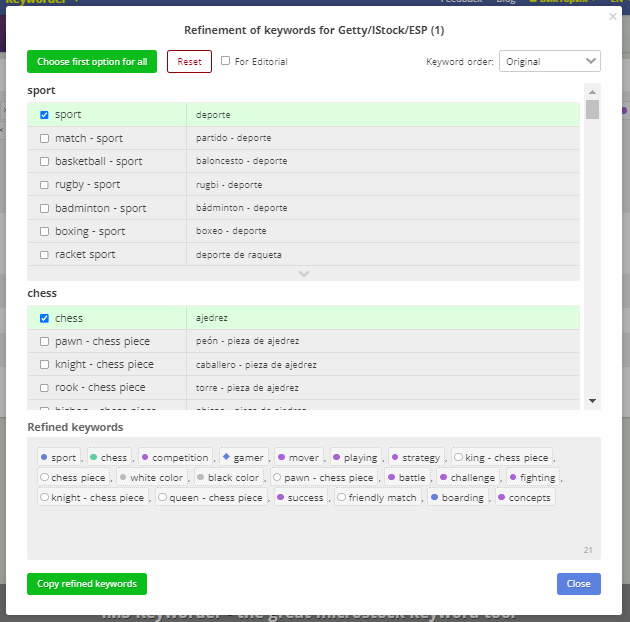Image resolution: width=630 pixels, height=622 pixels.
Task: Click the gamer keyword tag
Action: click(244, 457)
